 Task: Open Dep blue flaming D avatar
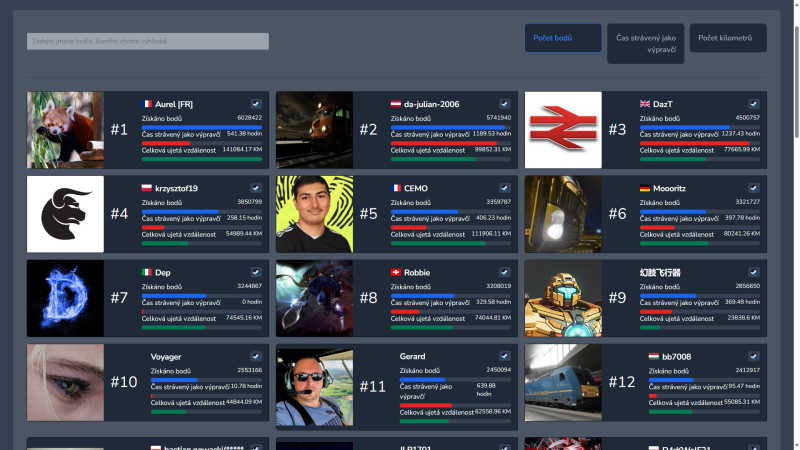pos(65,298)
